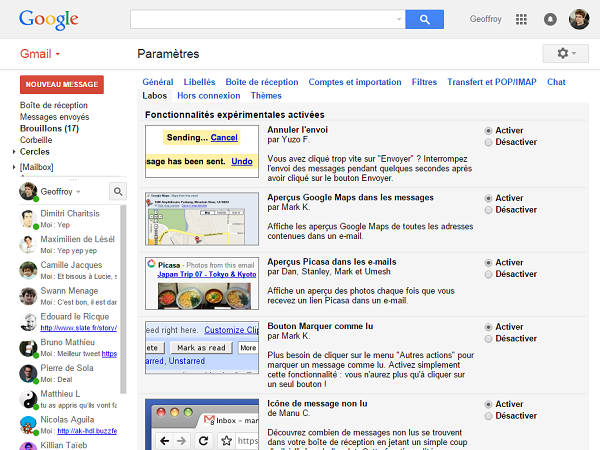The height and width of the screenshot is (450, 600).
Task: Click the Annuler l'envoi preview thumbnail
Action: click(x=202, y=152)
